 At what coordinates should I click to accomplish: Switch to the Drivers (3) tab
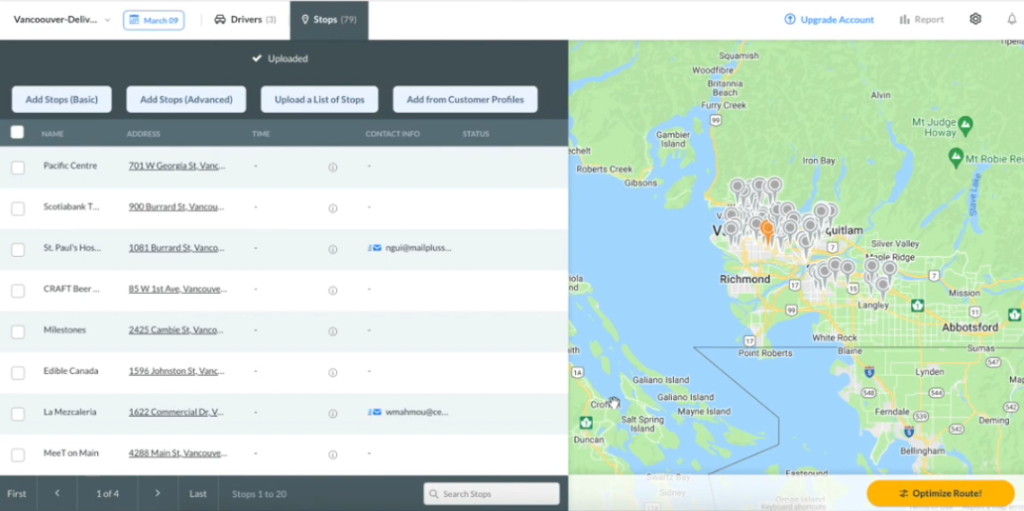tap(246, 20)
